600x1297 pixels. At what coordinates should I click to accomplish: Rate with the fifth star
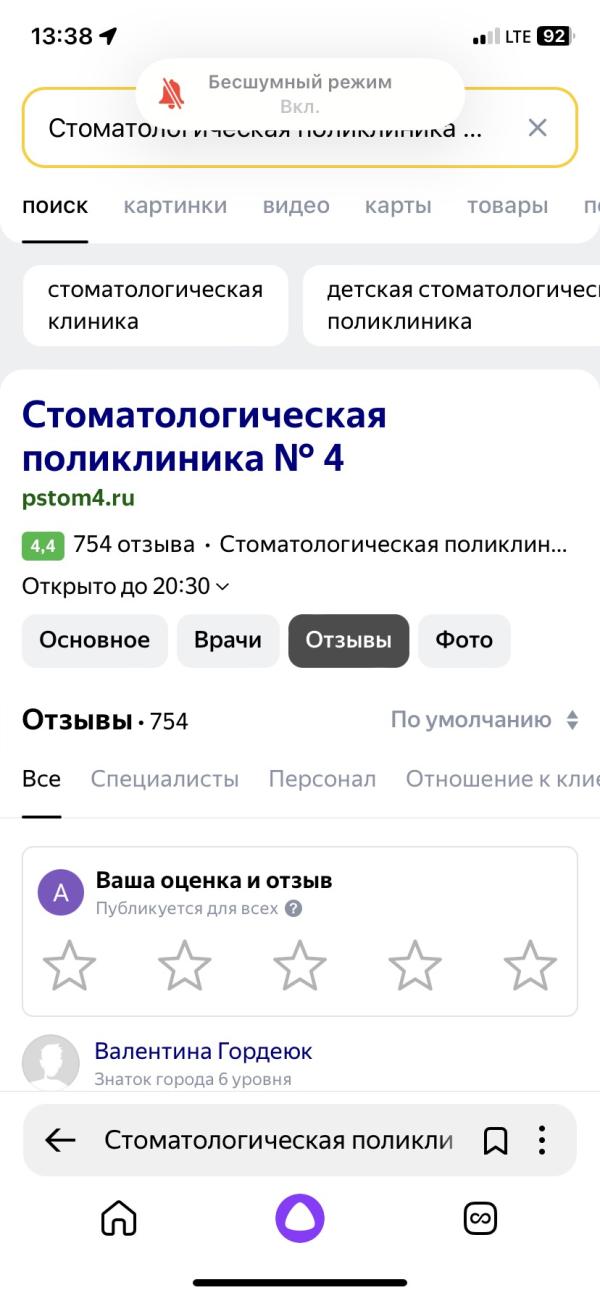(530, 965)
